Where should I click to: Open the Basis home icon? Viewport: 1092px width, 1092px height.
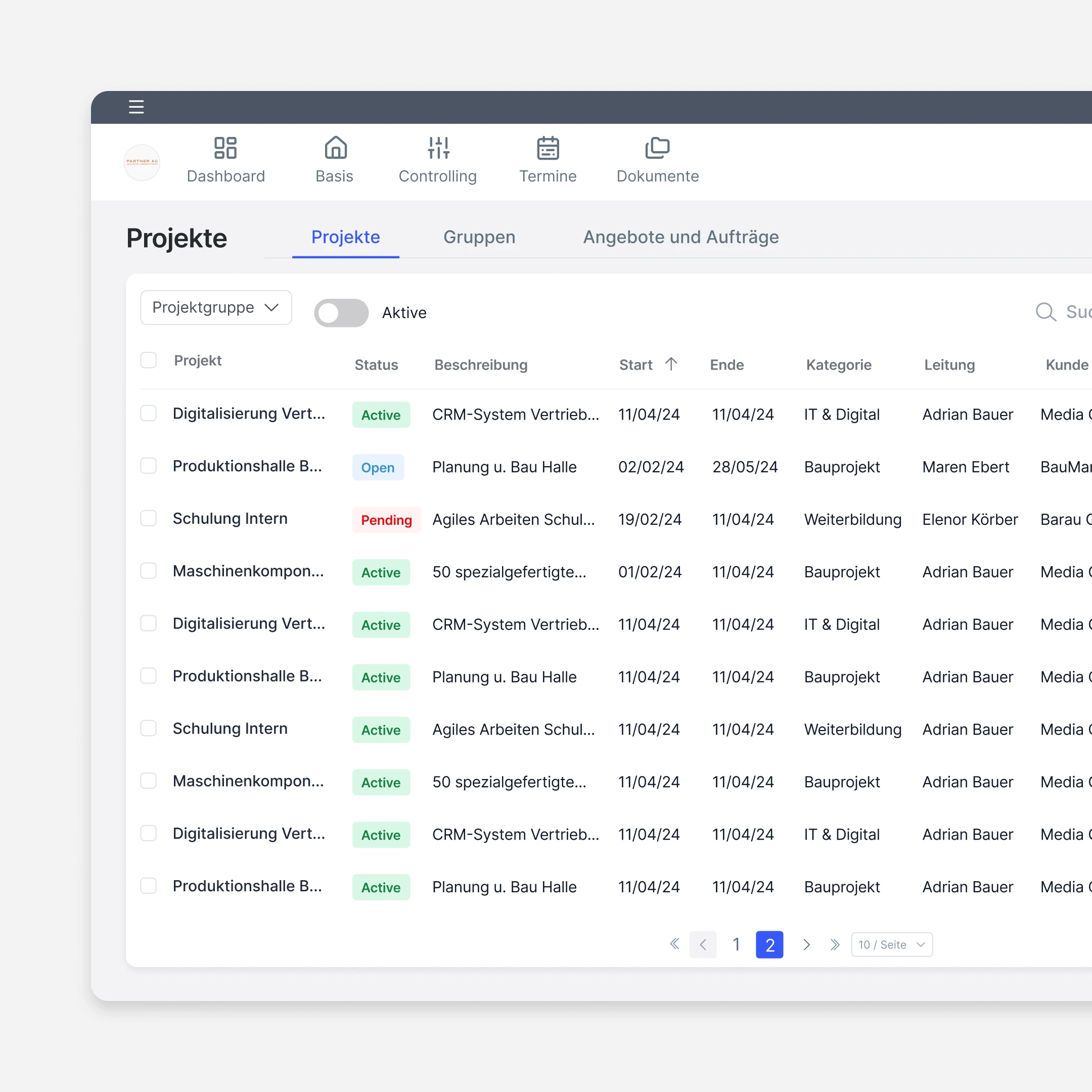[335, 148]
